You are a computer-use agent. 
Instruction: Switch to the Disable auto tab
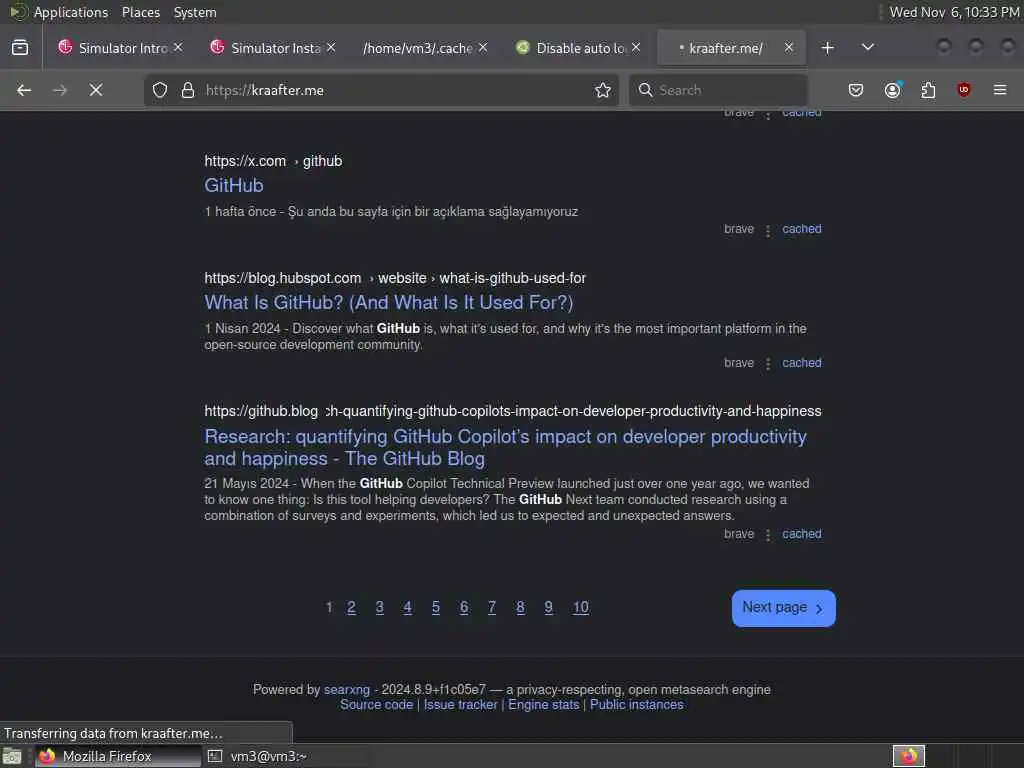(577, 48)
